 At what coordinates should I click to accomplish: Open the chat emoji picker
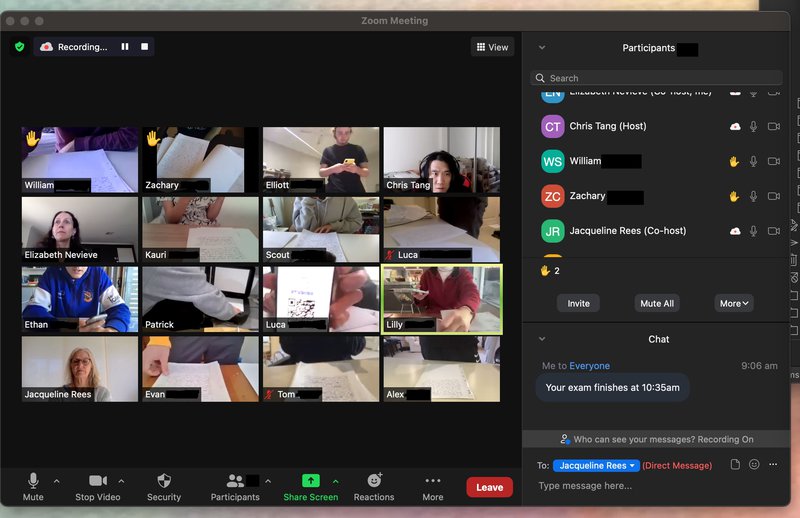coord(754,465)
